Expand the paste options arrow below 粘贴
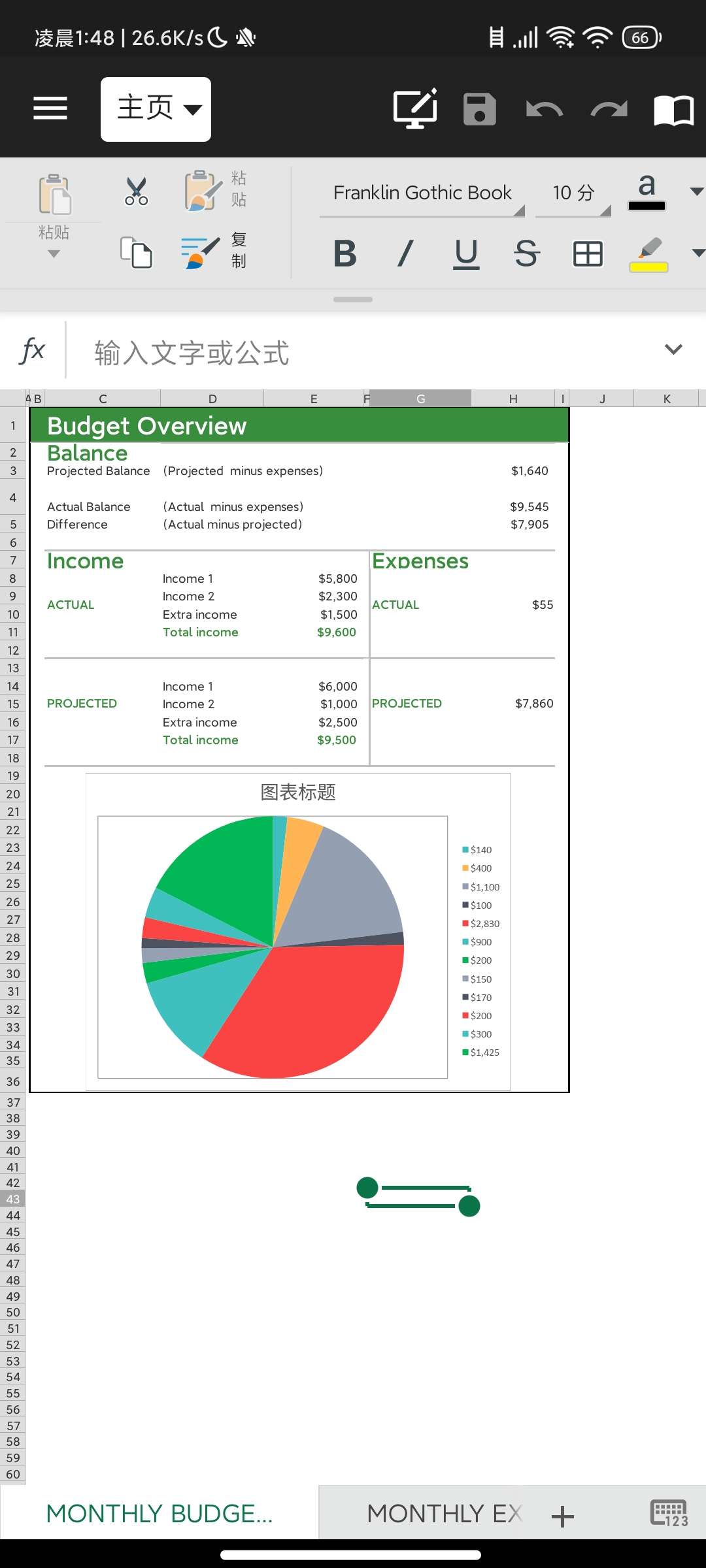Screen dimensions: 706x1568 coord(54,253)
